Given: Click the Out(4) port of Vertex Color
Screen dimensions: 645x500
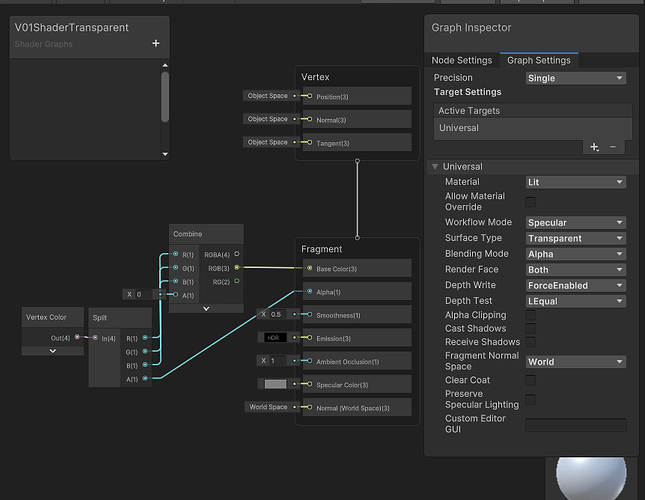Looking at the screenshot, I should tap(77, 337).
